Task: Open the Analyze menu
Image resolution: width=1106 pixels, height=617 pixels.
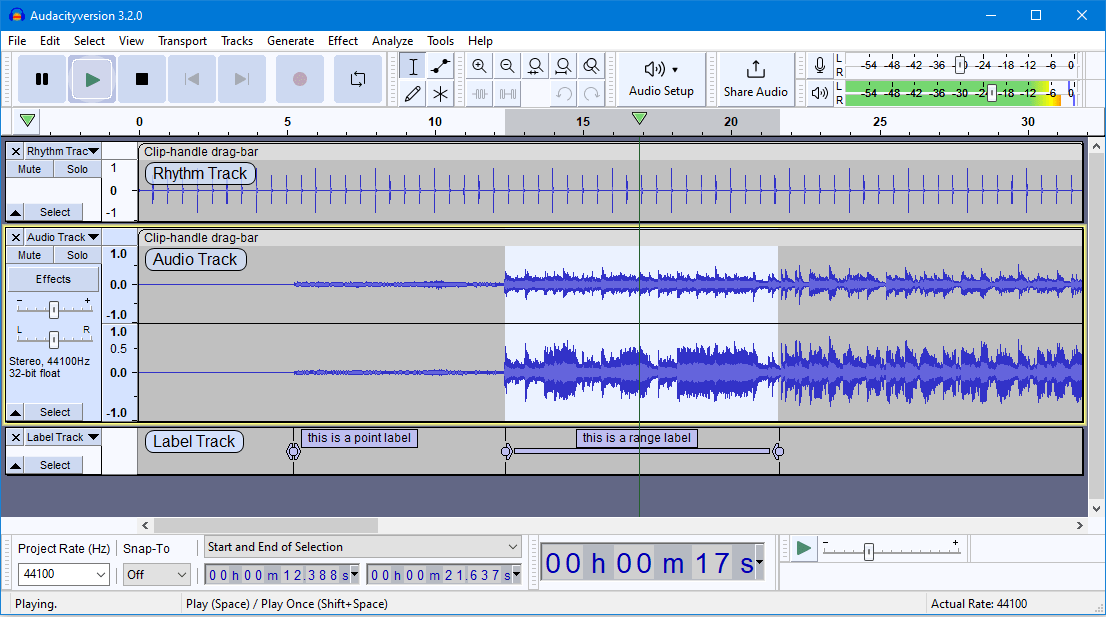Action: (392, 41)
